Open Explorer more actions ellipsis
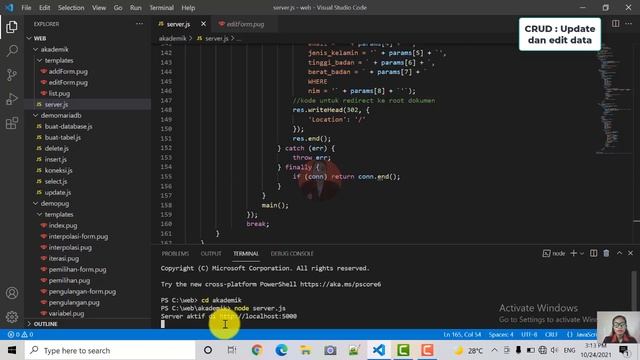The image size is (640, 360). click(x=140, y=24)
